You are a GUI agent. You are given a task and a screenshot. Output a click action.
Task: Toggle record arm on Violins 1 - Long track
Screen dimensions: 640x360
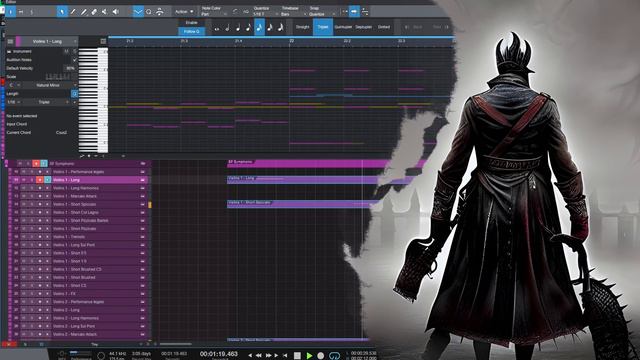click(x=40, y=180)
